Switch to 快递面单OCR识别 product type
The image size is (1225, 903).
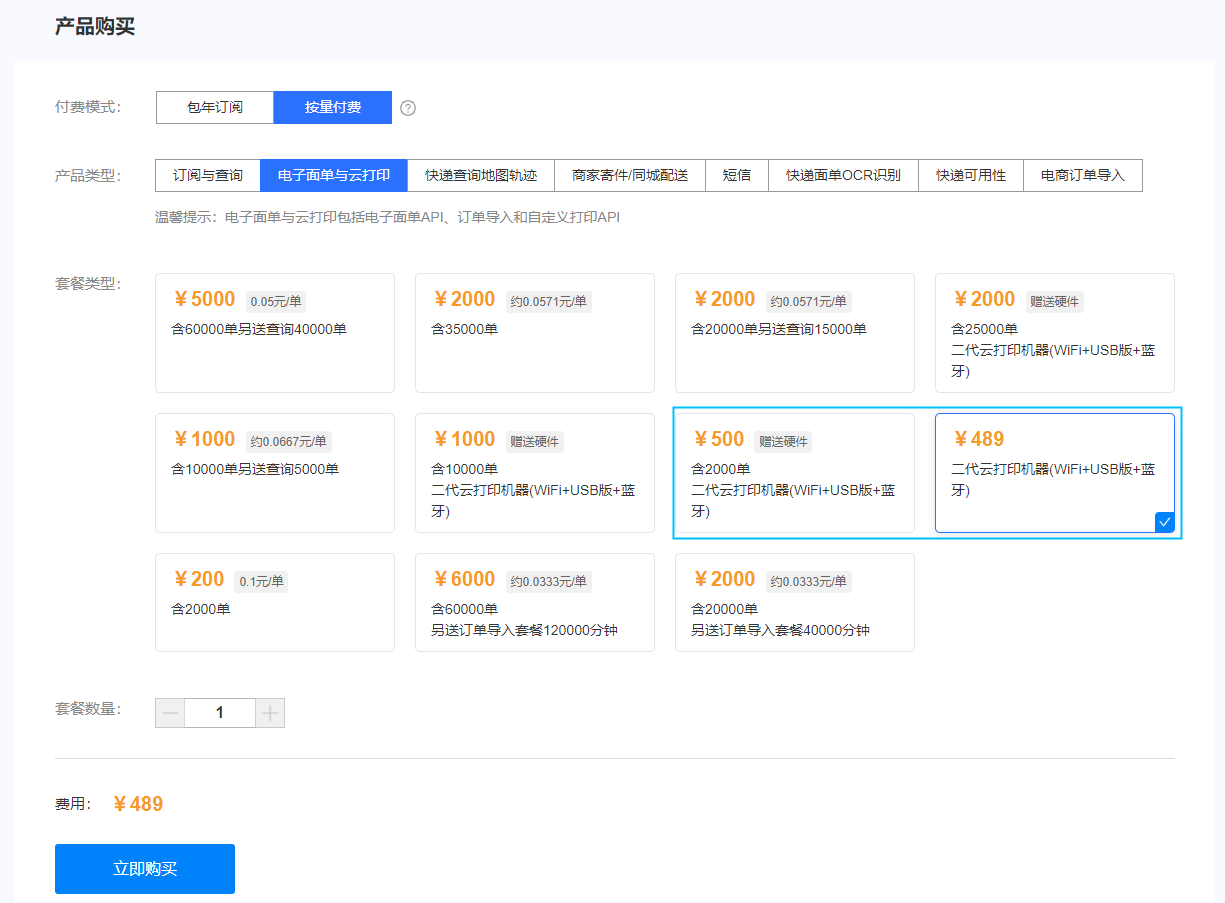pos(843,175)
